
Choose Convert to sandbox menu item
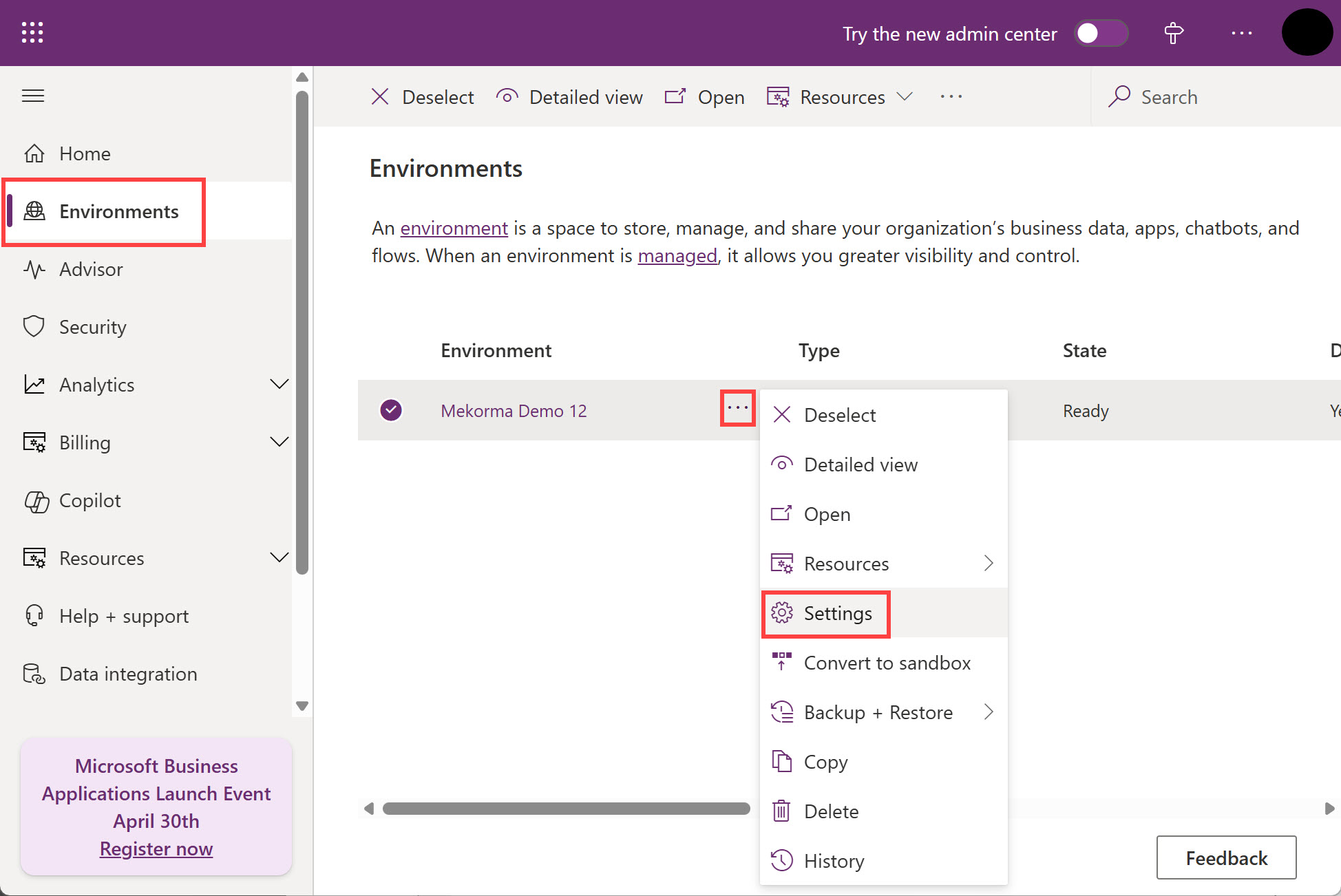coord(887,663)
